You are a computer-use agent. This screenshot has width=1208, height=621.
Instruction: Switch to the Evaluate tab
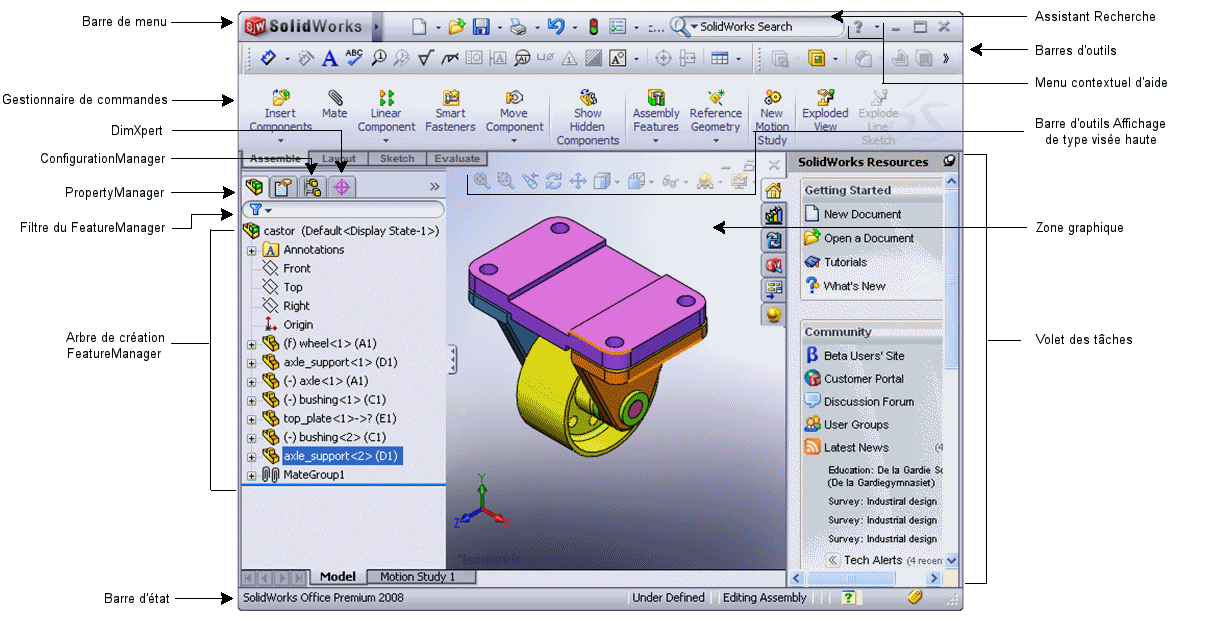tap(456, 159)
